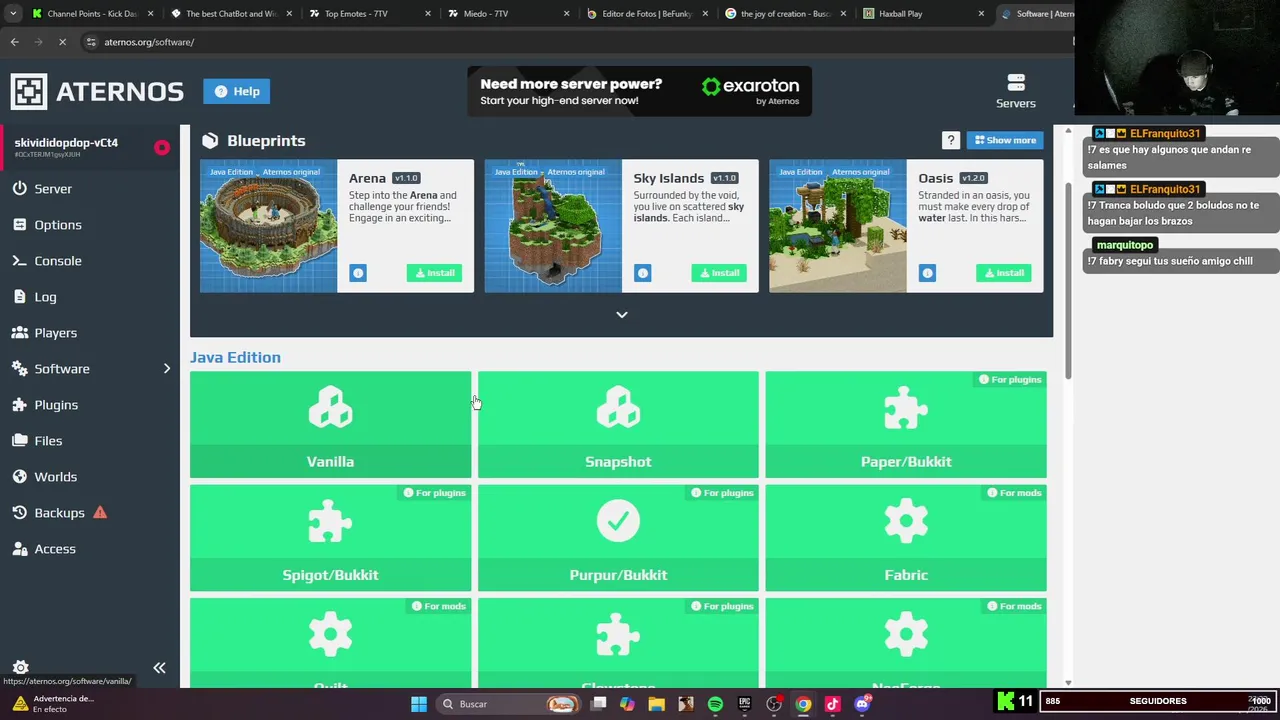This screenshot has height=720, width=1280.
Task: Select the Fabric software tile
Action: click(x=906, y=538)
